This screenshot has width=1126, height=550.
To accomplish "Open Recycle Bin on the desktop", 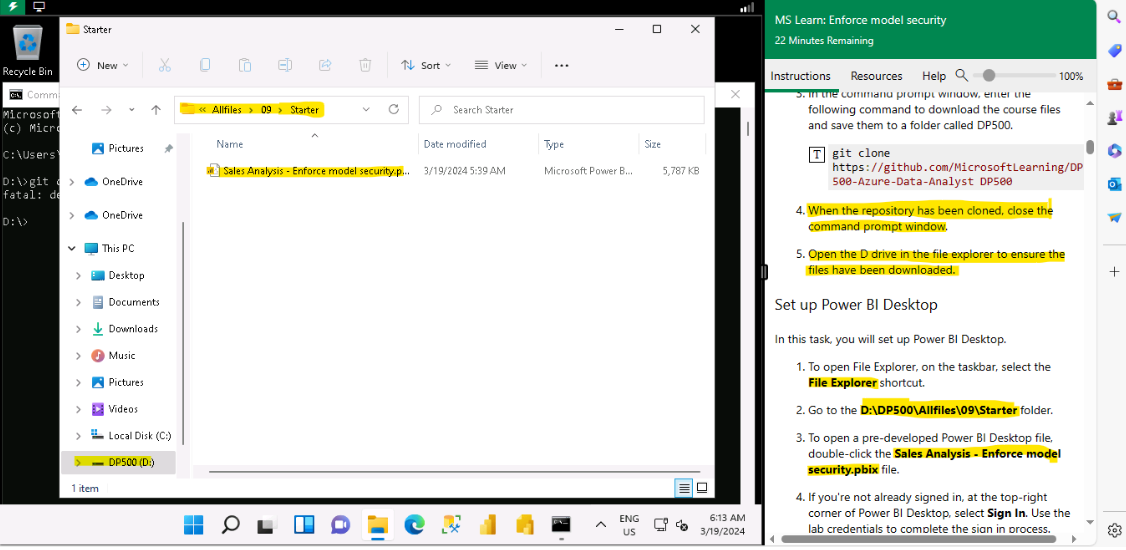I will (27, 52).
